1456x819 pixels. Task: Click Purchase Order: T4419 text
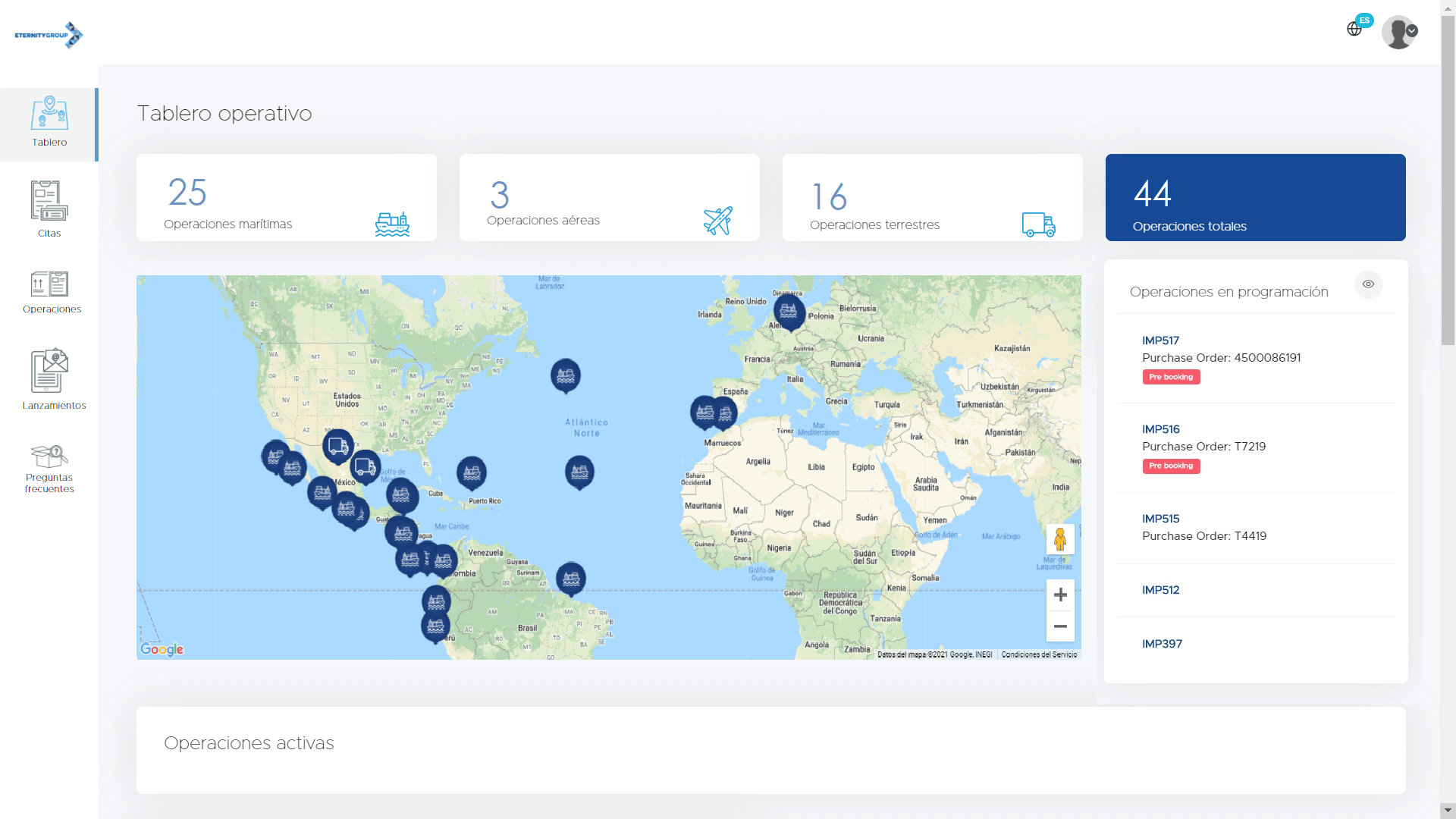point(1204,536)
